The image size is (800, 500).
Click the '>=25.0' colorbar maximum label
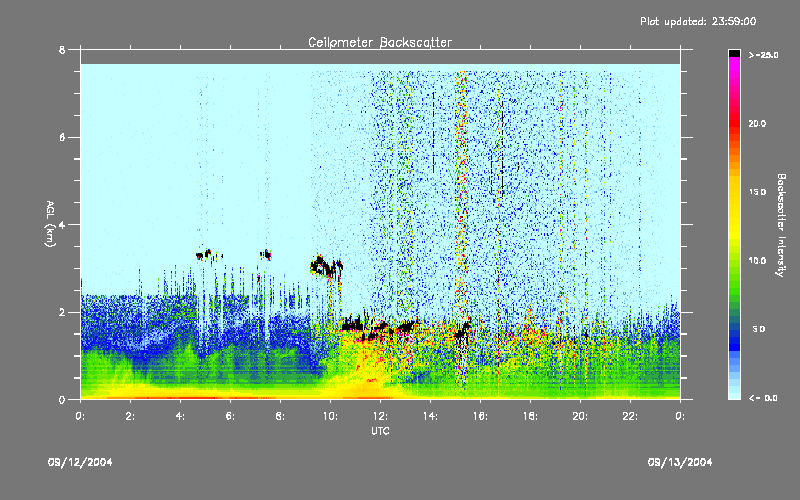(764, 55)
